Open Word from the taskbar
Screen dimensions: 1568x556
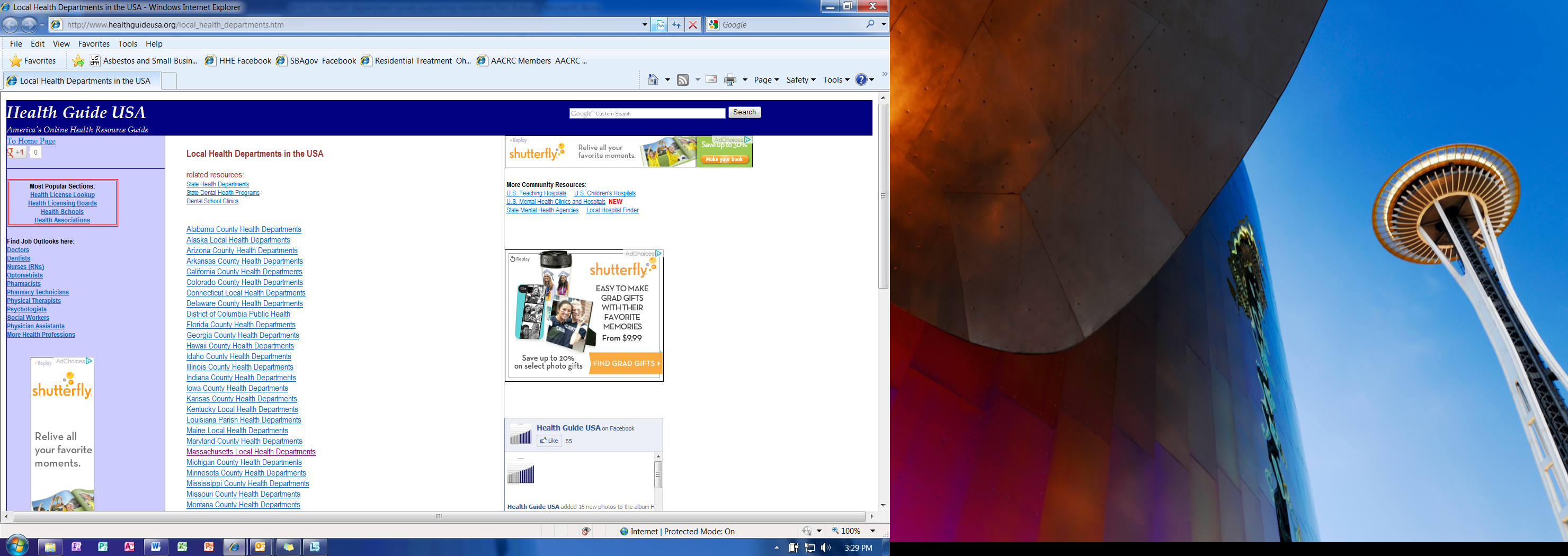[156, 547]
